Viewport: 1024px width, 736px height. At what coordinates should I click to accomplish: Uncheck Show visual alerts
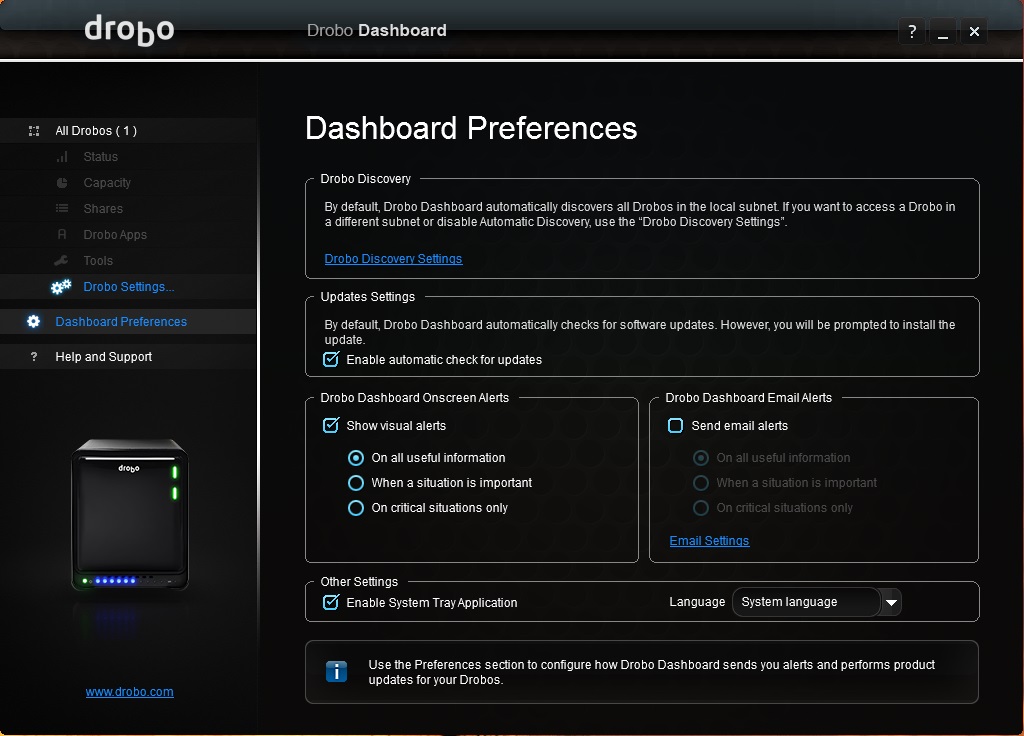(331, 425)
